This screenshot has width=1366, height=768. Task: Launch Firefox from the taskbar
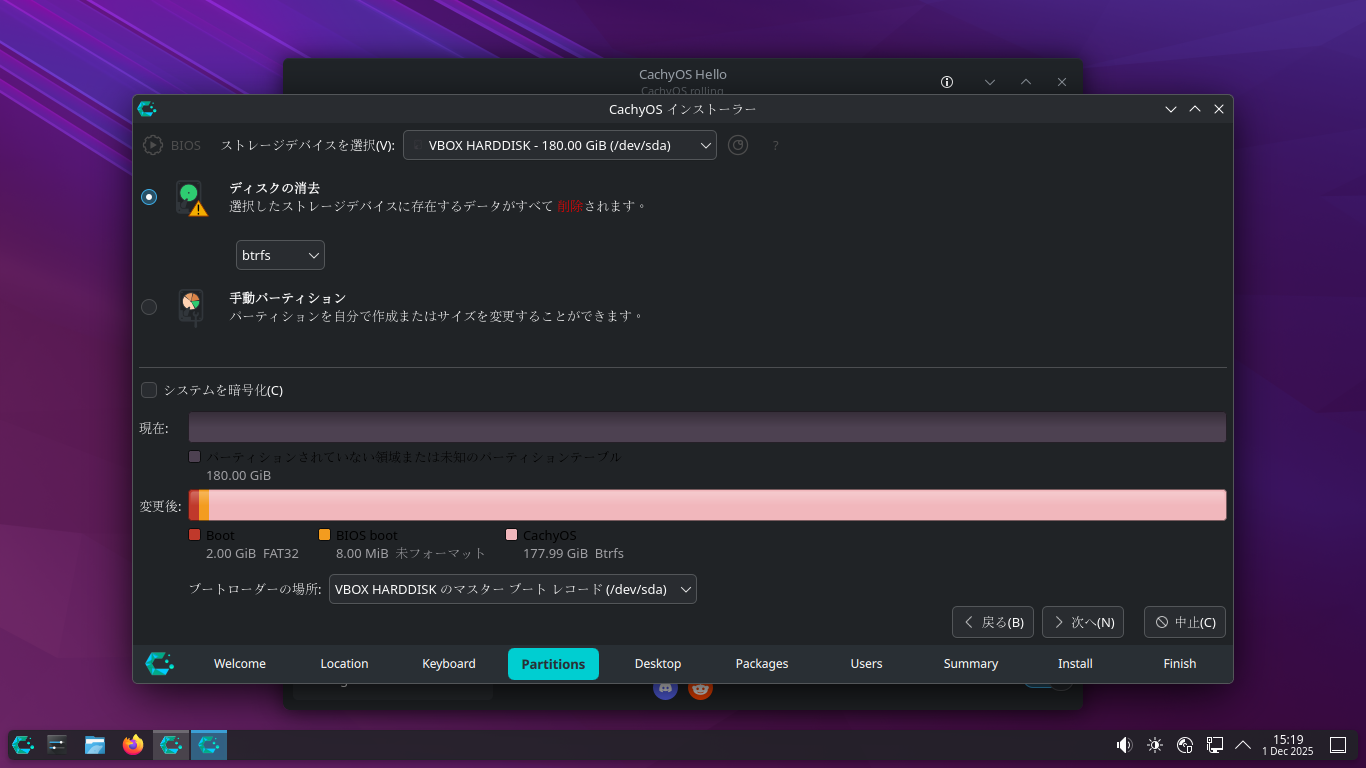click(x=133, y=744)
